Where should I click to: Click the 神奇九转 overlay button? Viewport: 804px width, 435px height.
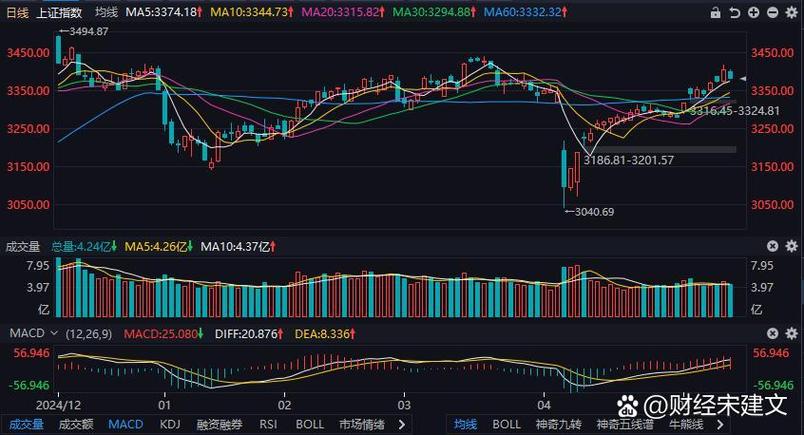click(x=559, y=424)
